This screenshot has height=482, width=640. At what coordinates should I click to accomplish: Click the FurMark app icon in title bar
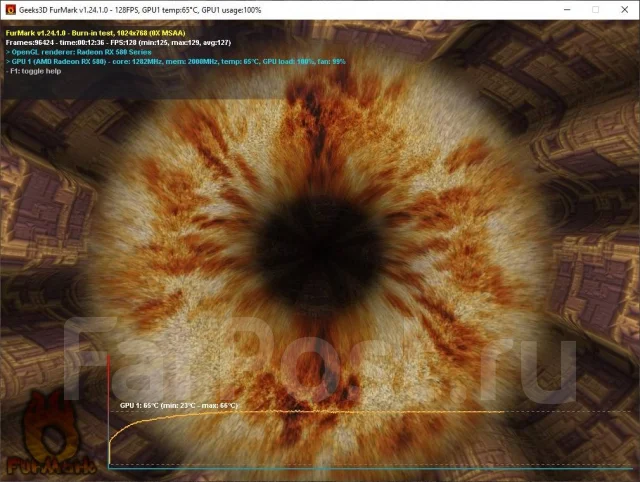coord(11,10)
